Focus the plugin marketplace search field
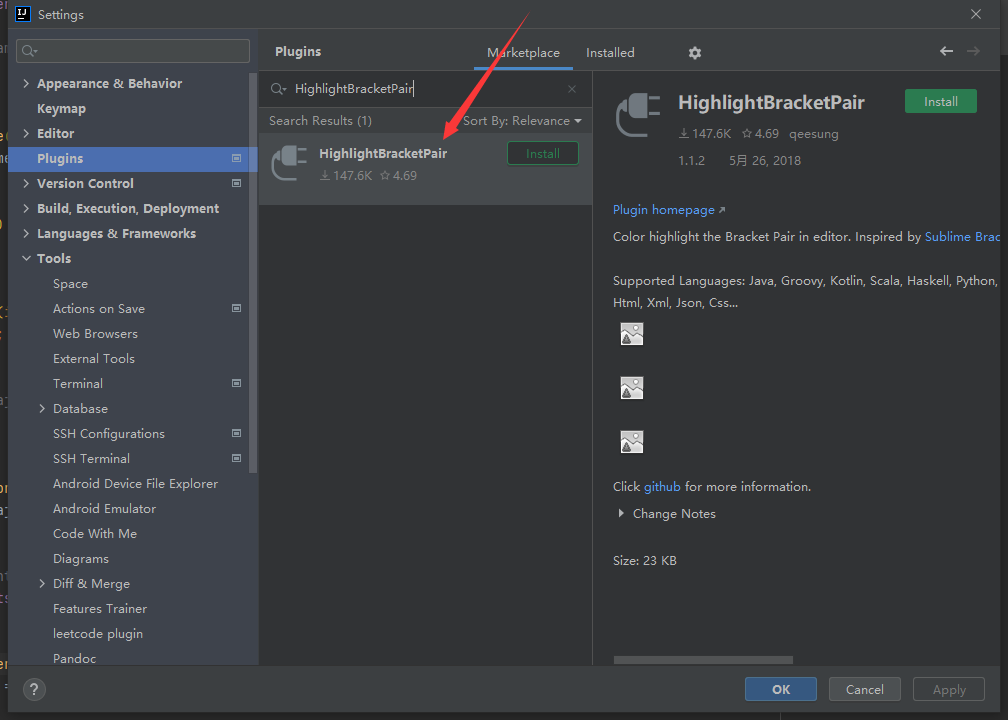Viewport: 1008px width, 720px height. coord(425,89)
